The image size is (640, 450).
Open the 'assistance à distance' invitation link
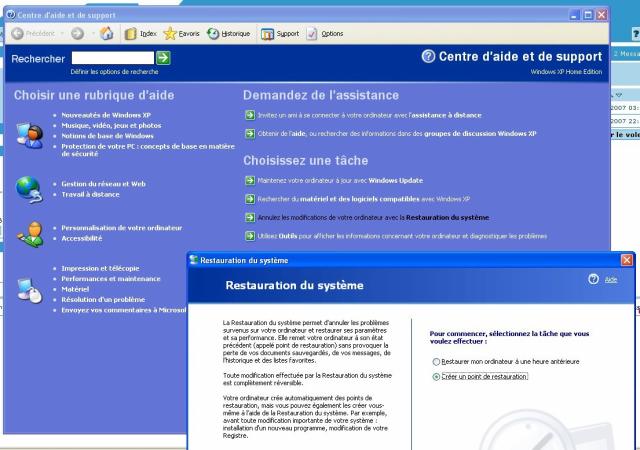point(369,116)
